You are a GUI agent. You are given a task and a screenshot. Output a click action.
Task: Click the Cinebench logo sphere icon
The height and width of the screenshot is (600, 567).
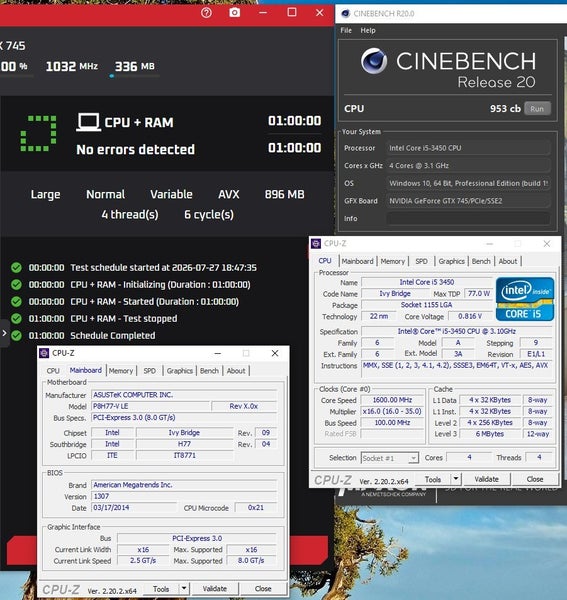(x=374, y=61)
